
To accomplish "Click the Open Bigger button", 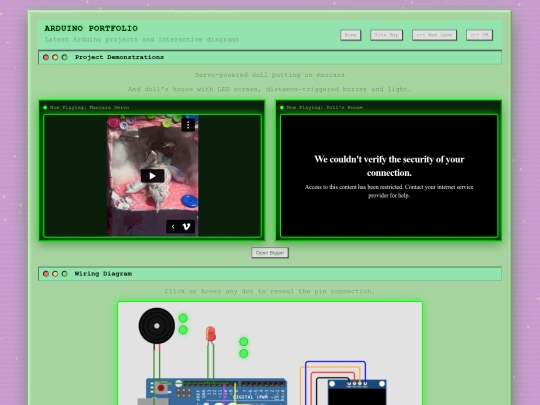I will point(270,253).
